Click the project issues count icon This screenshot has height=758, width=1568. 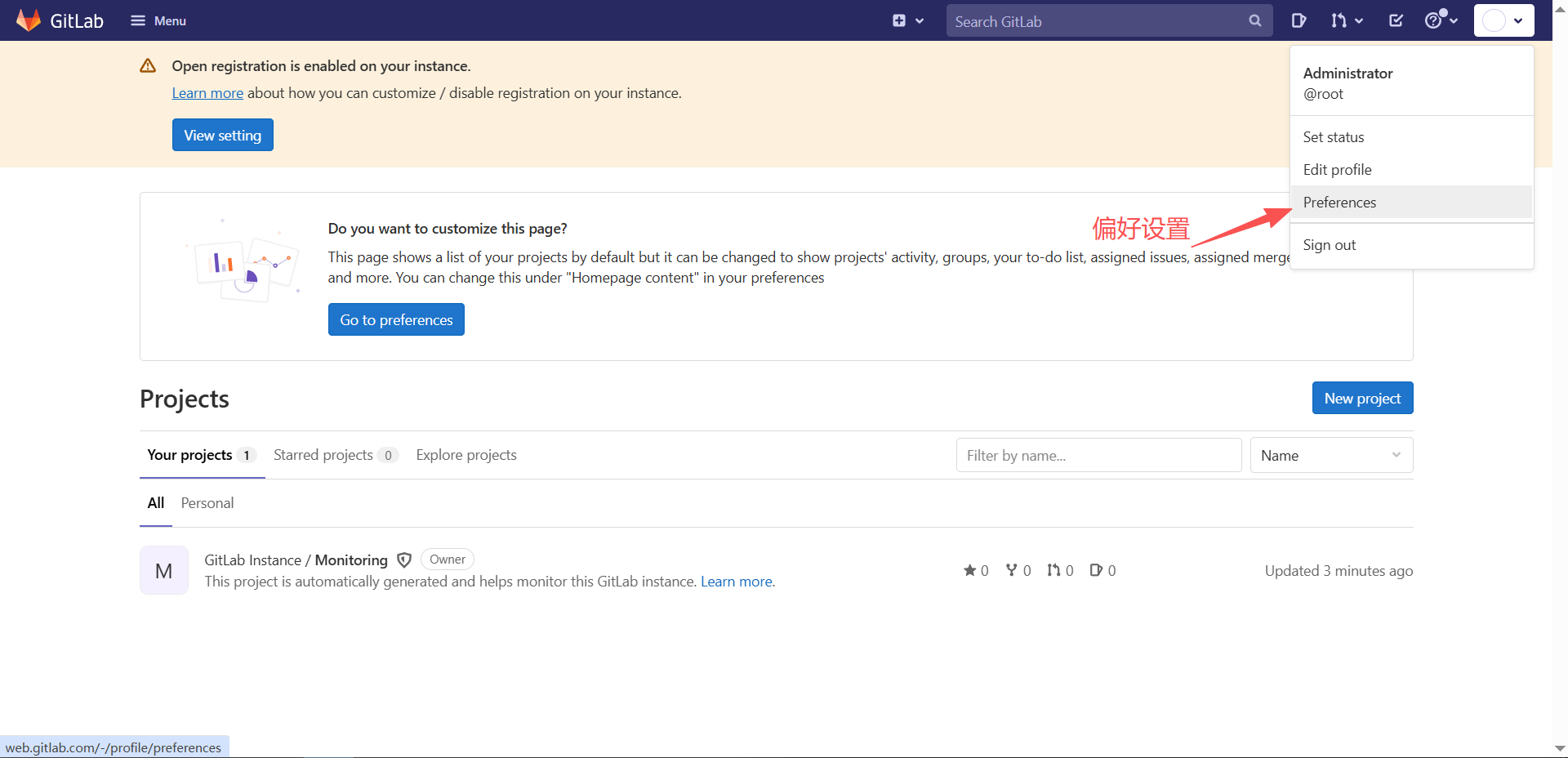[1096, 570]
